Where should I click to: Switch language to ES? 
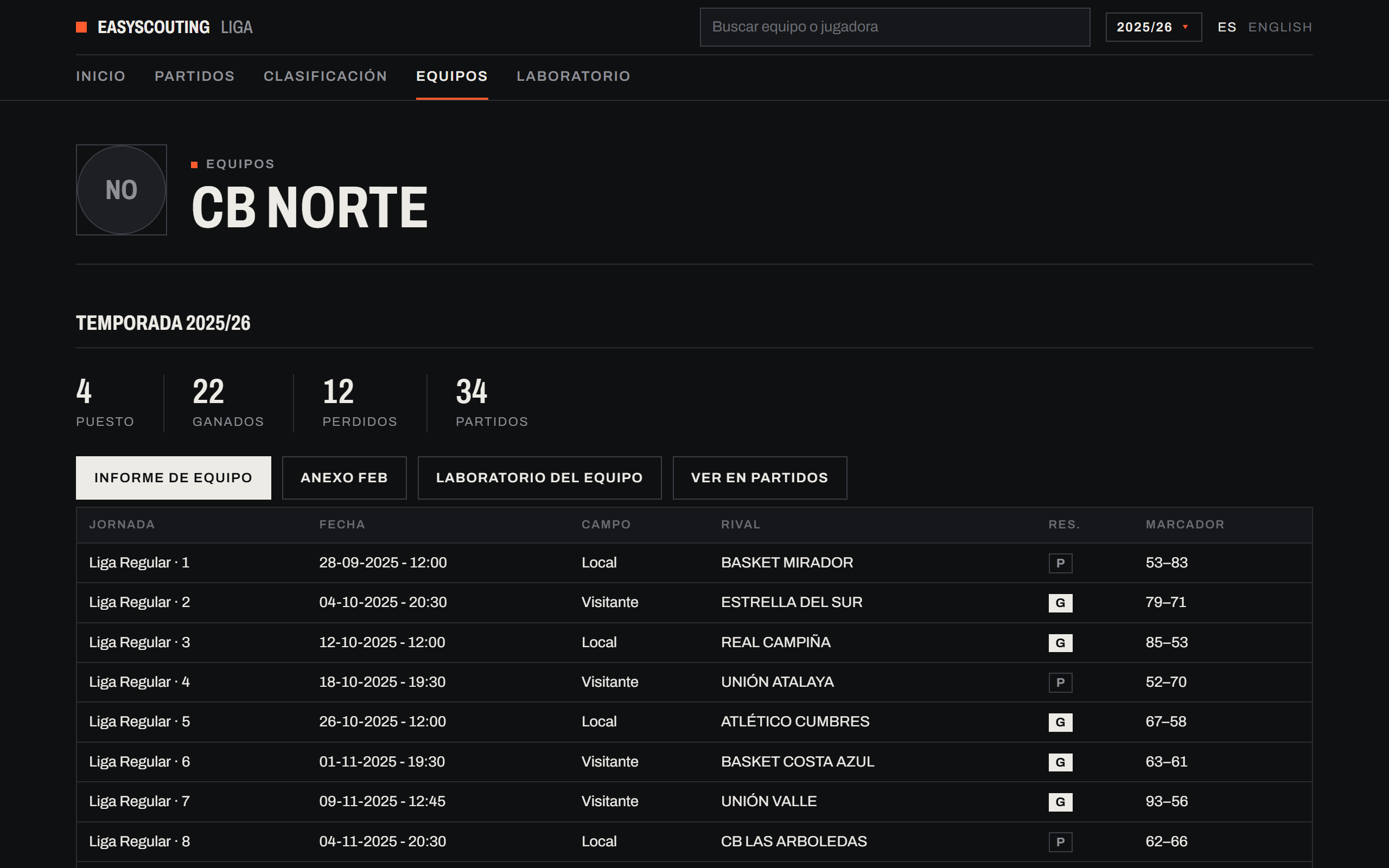(1227, 27)
